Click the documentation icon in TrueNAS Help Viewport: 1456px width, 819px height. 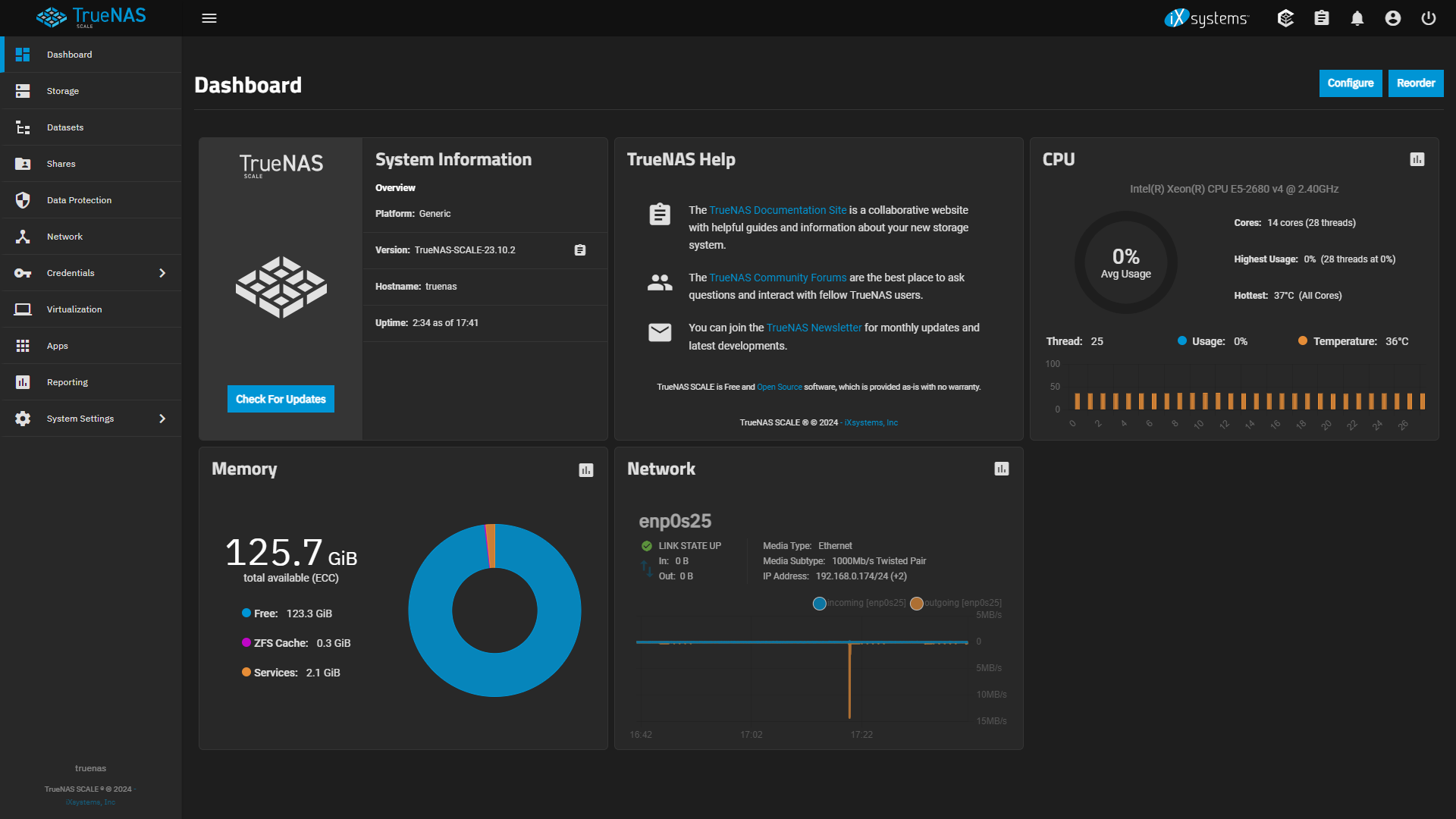pos(660,215)
